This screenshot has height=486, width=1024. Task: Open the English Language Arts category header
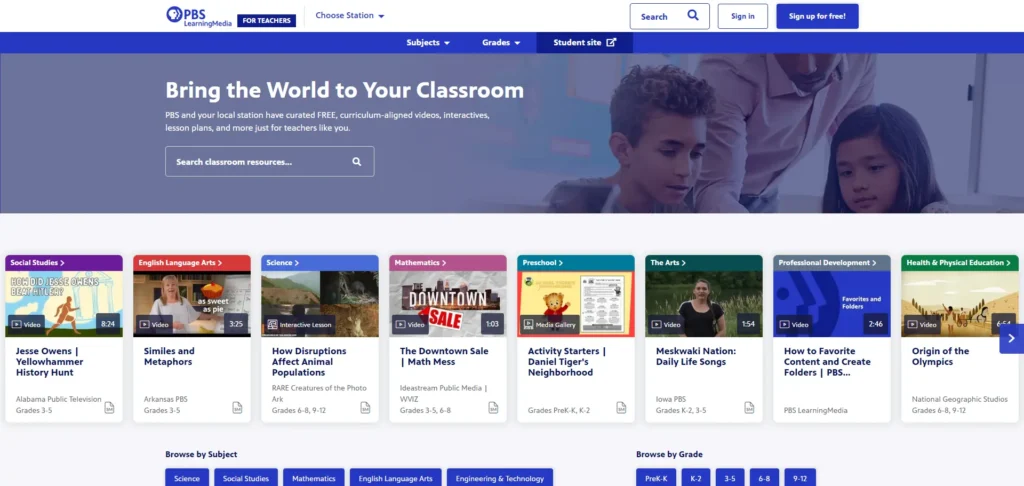point(192,263)
